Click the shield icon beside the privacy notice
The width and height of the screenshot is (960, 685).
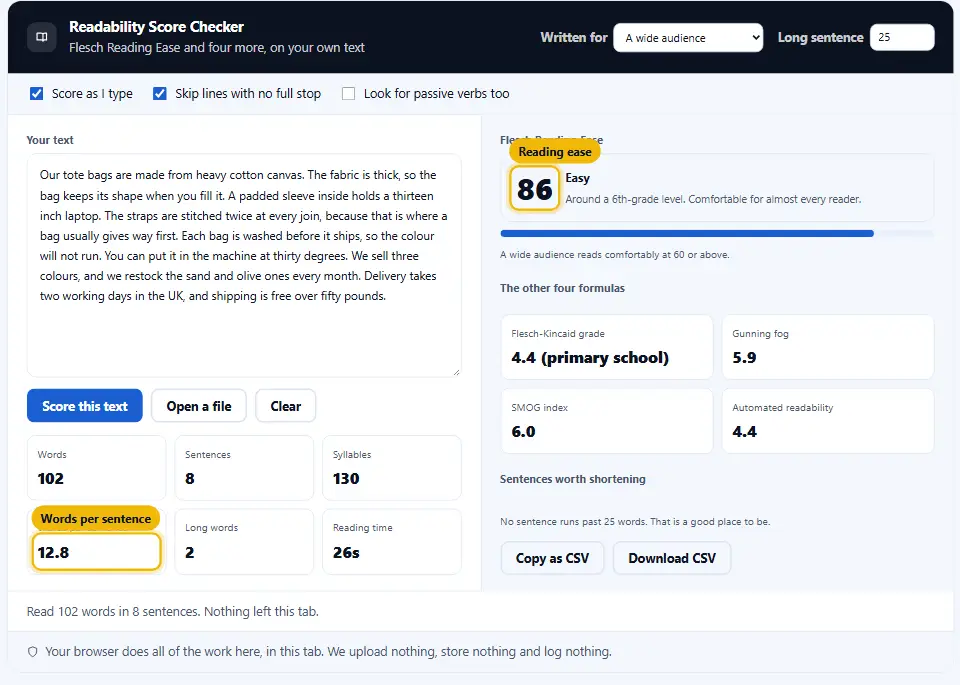pos(33,651)
